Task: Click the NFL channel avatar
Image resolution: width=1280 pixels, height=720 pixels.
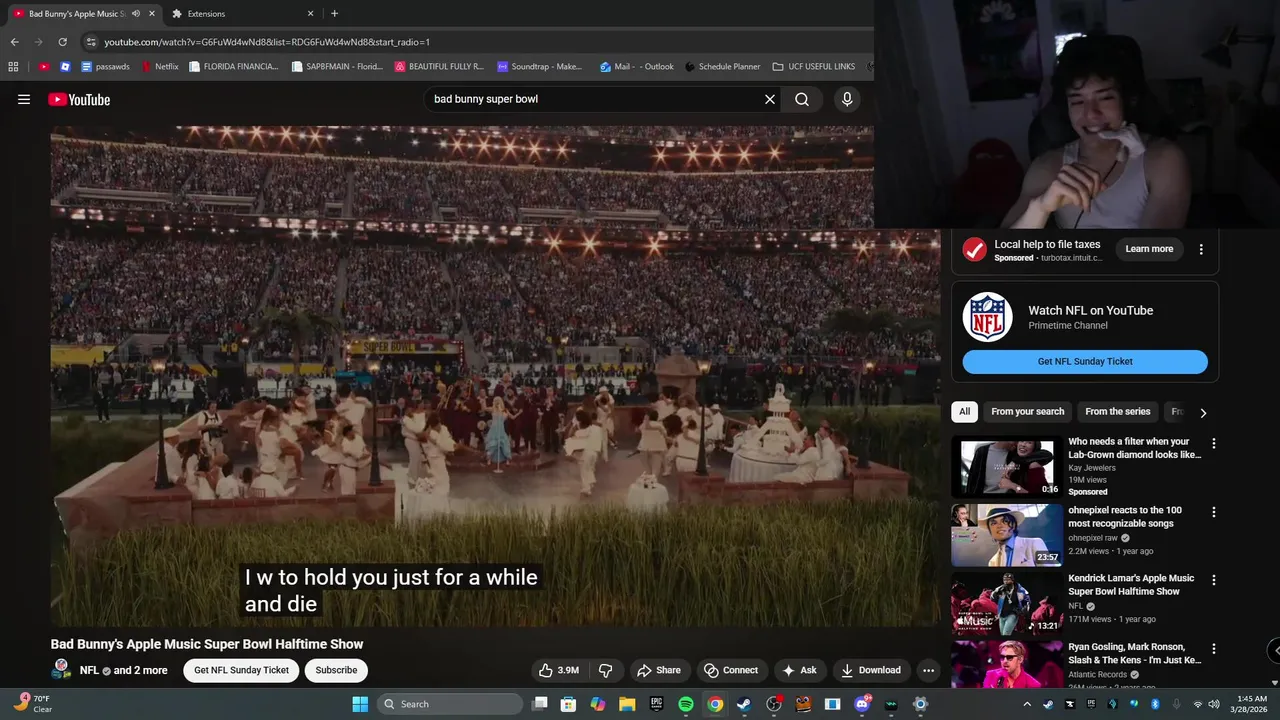Action: click(x=62, y=669)
